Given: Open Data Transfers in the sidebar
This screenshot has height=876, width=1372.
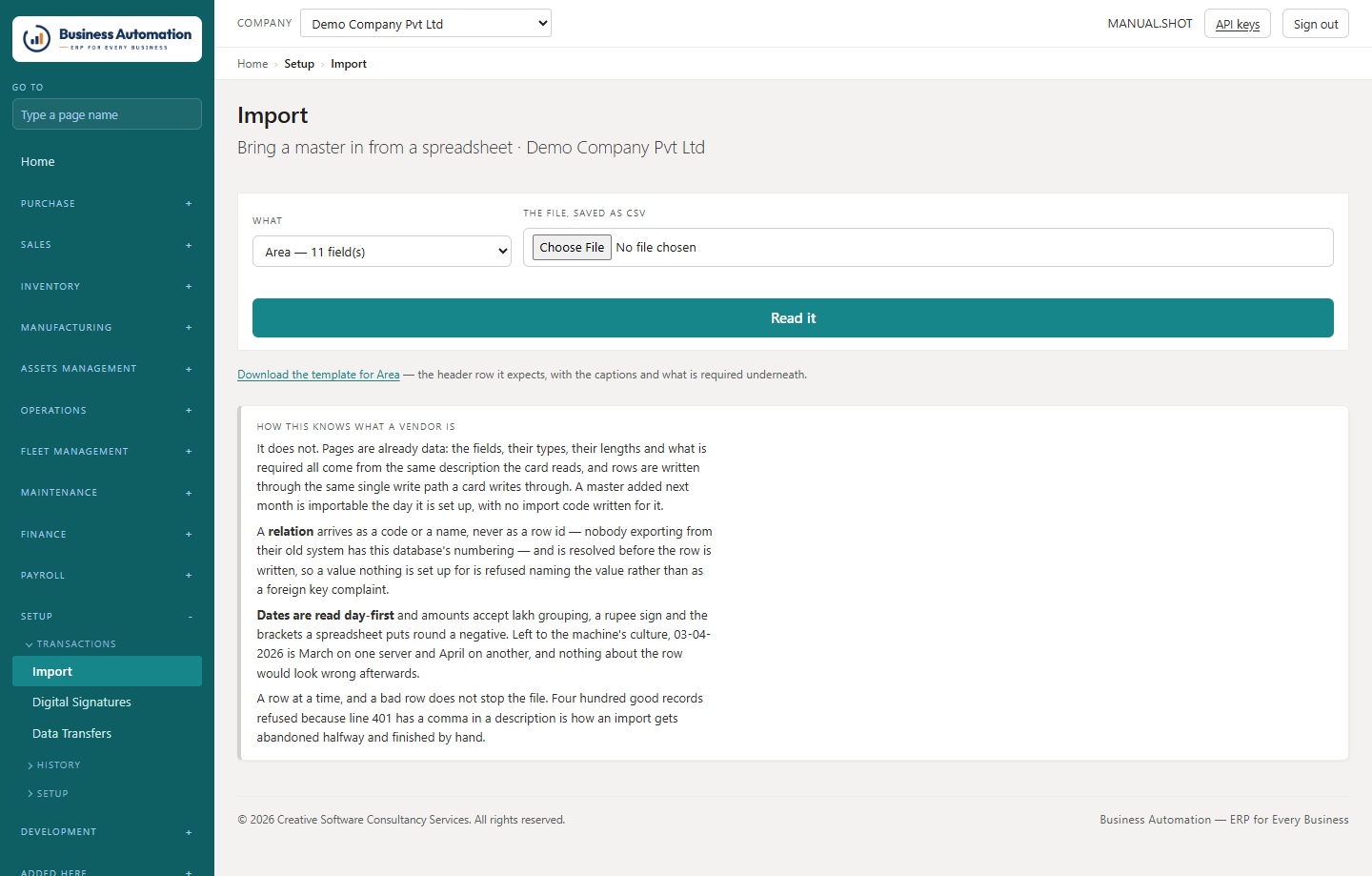Looking at the screenshot, I should pos(72,734).
